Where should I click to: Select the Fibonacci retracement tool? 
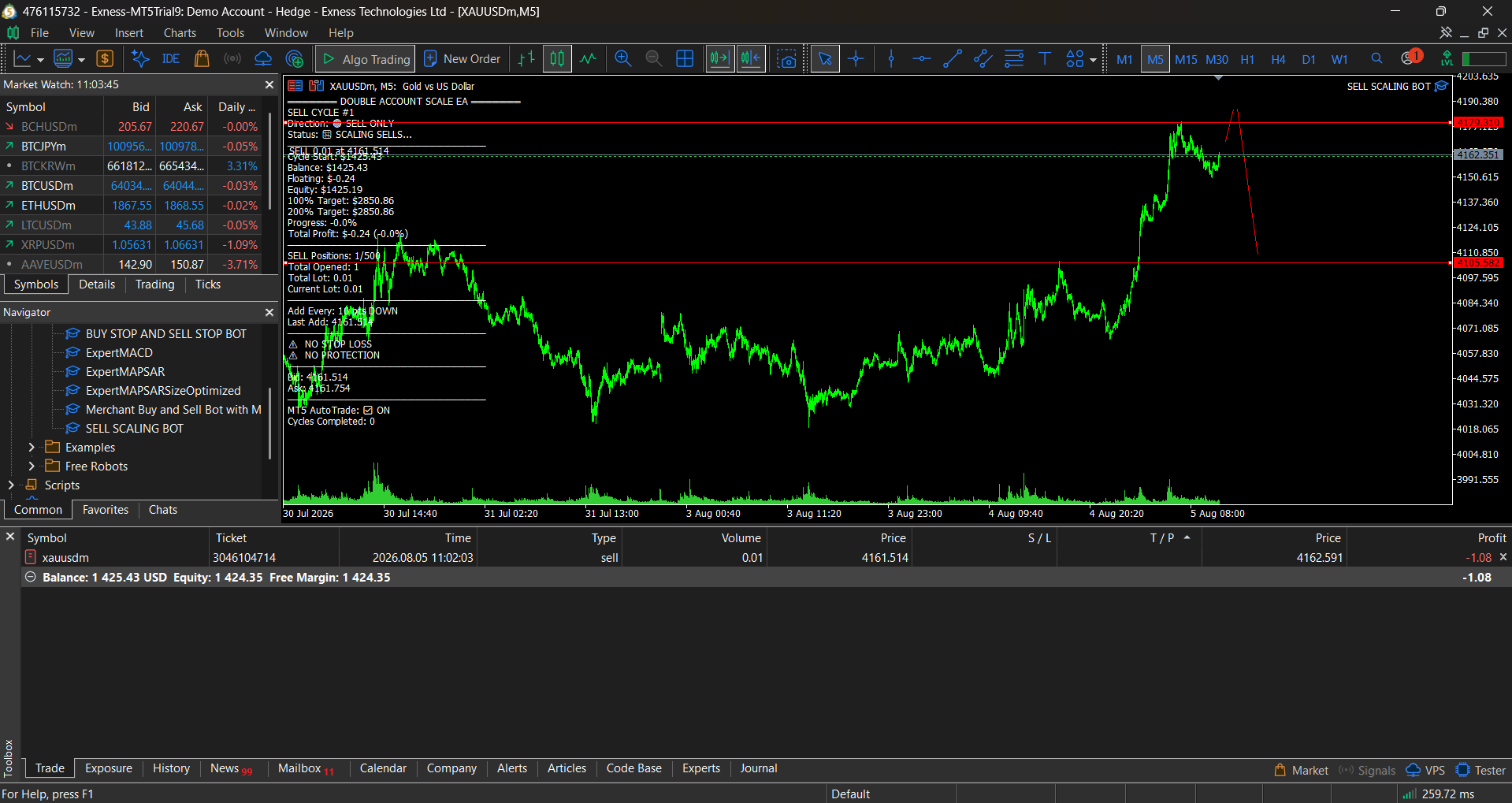[1014, 59]
